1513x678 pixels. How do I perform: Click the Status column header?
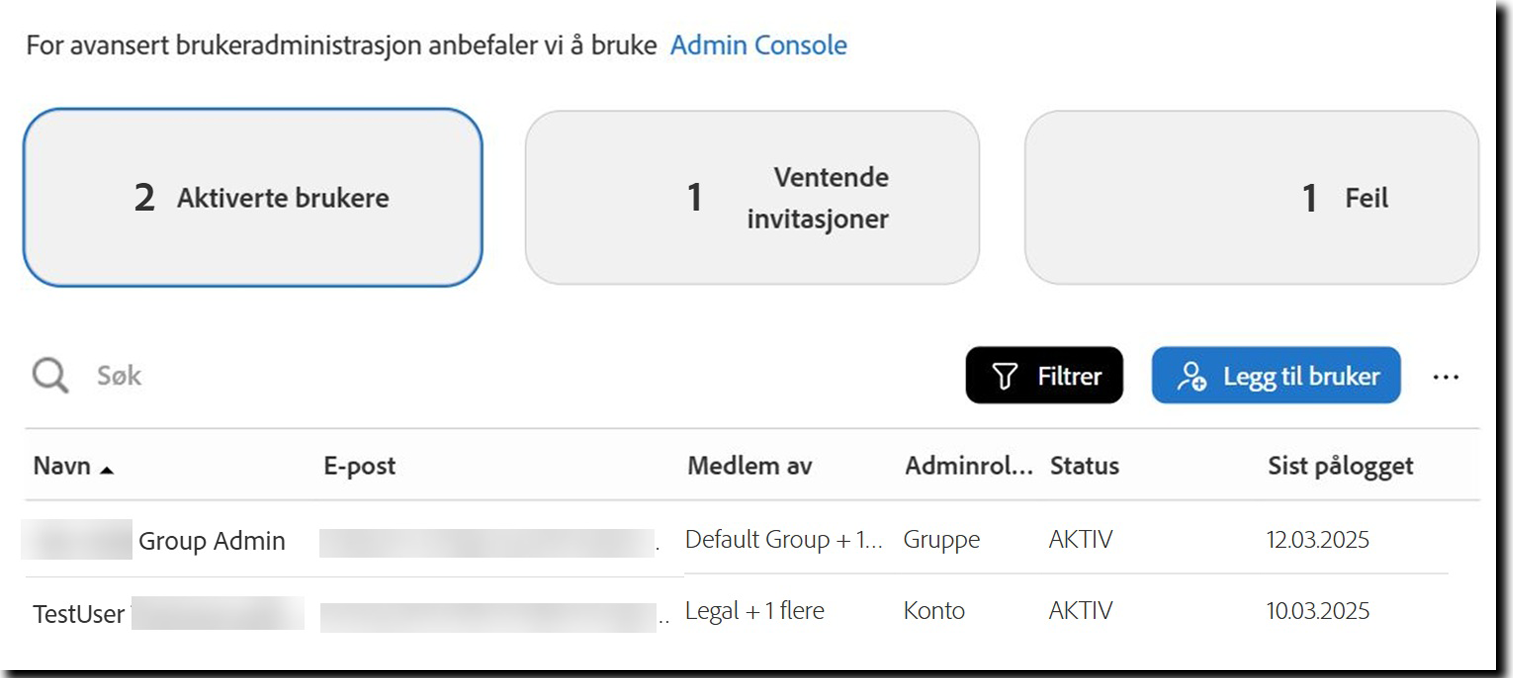pyautogui.click(x=1084, y=465)
